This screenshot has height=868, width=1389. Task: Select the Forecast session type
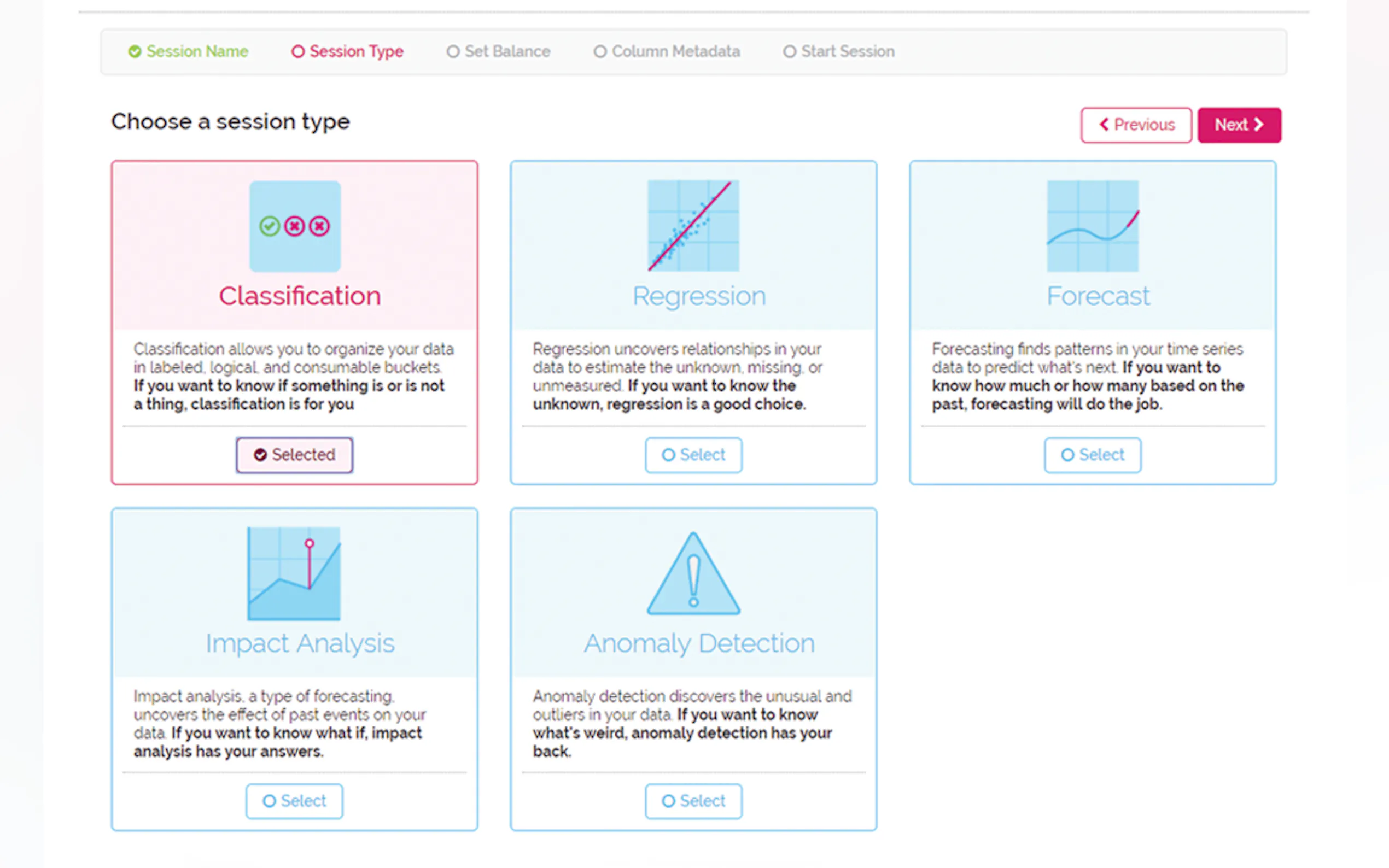(1092, 455)
